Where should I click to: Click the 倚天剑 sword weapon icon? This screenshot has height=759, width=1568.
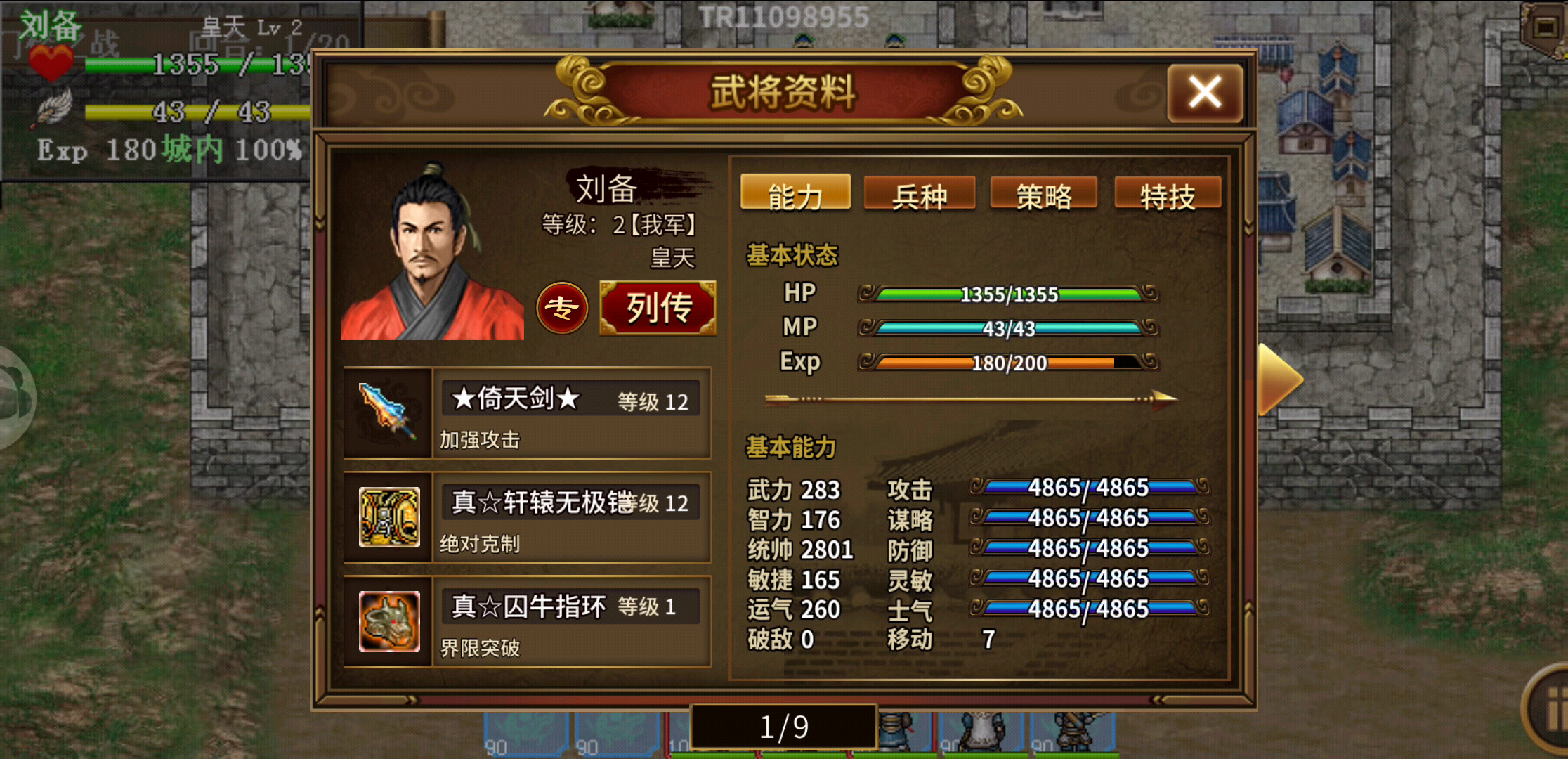[x=387, y=413]
